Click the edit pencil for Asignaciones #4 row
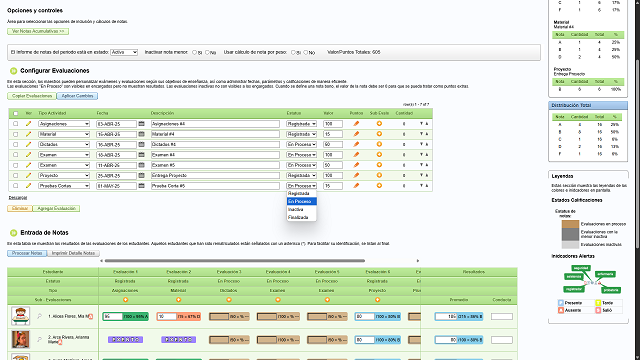Viewport: 640px width, 360px height. pyautogui.click(x=28, y=124)
